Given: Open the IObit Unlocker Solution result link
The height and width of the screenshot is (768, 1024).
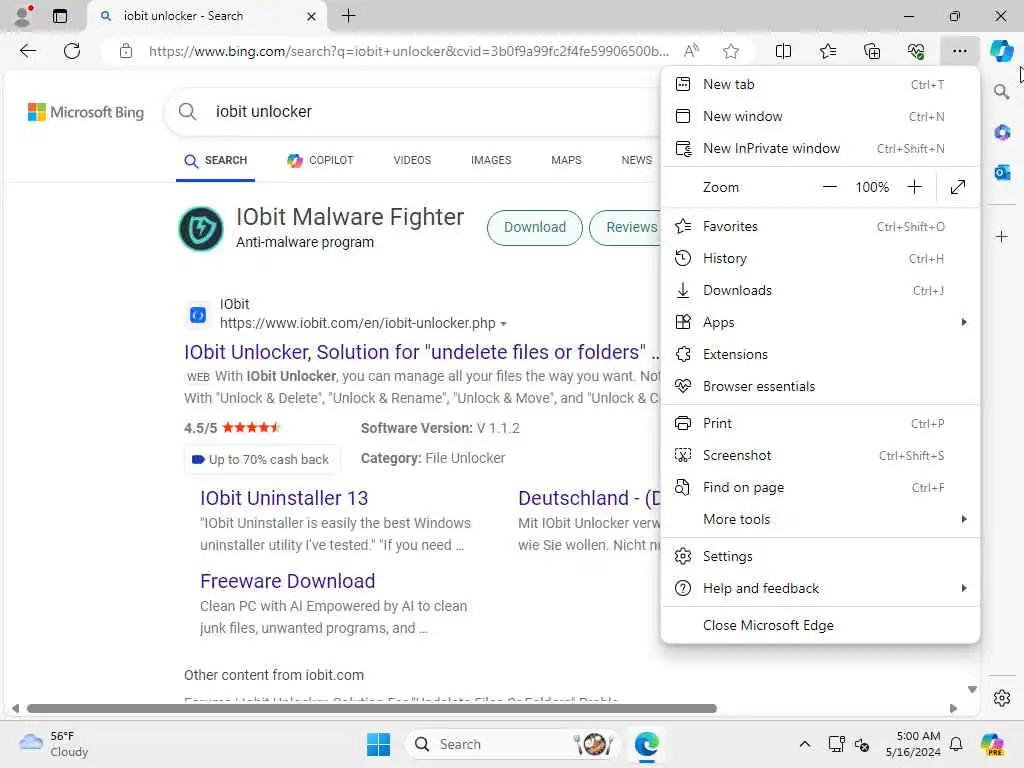Looking at the screenshot, I should 422,352.
